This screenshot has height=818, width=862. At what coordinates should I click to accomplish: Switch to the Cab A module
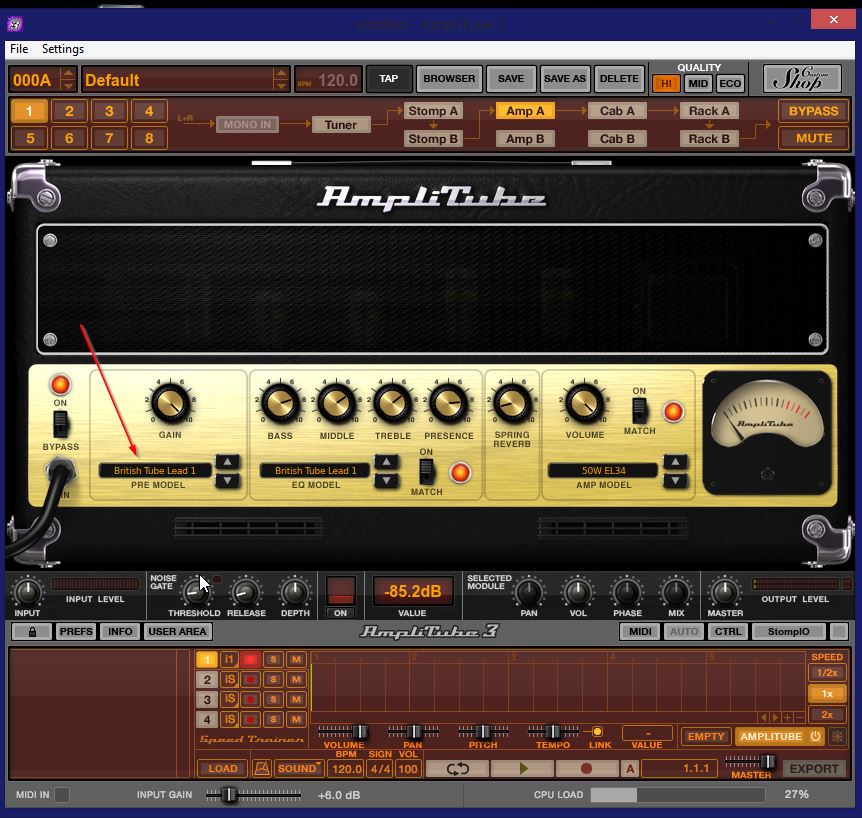pos(617,111)
